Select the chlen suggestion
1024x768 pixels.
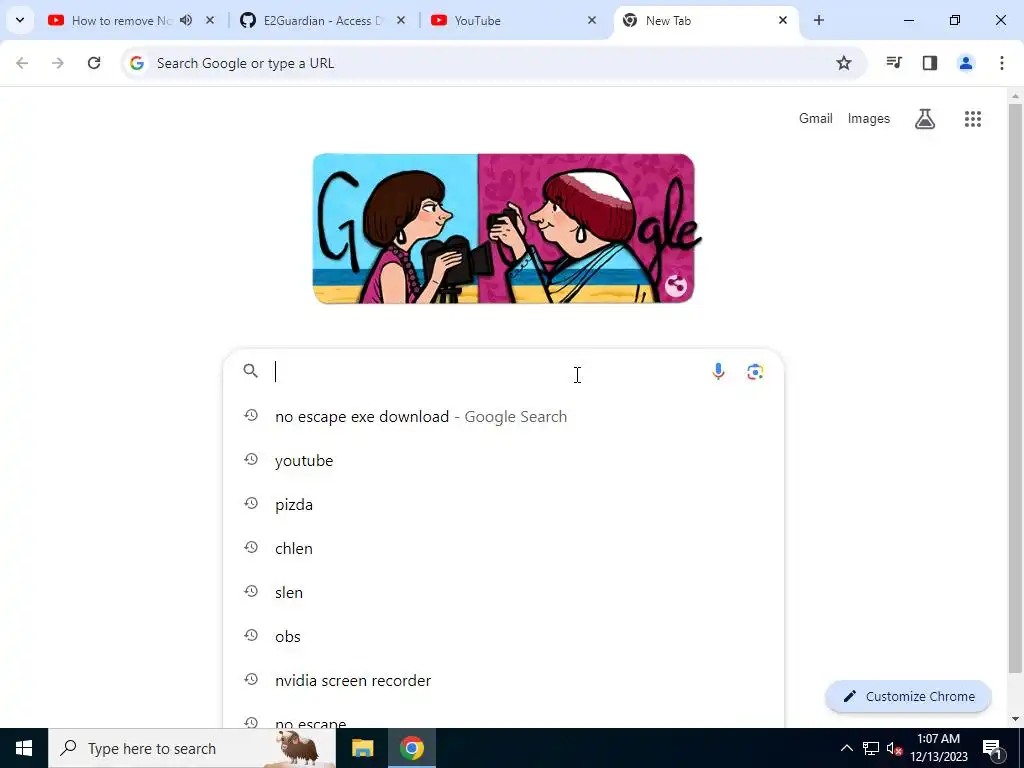point(503,548)
